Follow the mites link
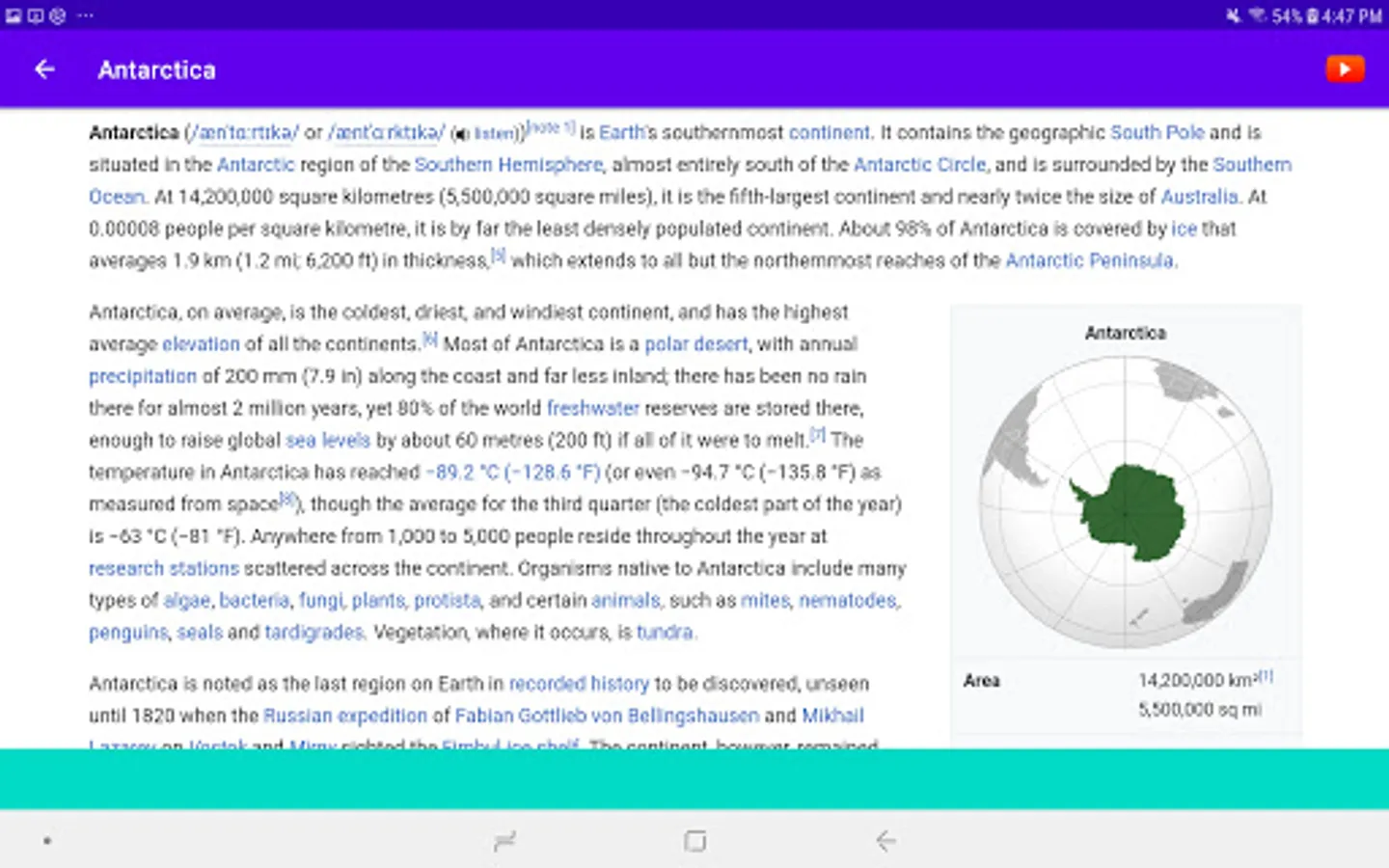1389x868 pixels. click(x=765, y=600)
